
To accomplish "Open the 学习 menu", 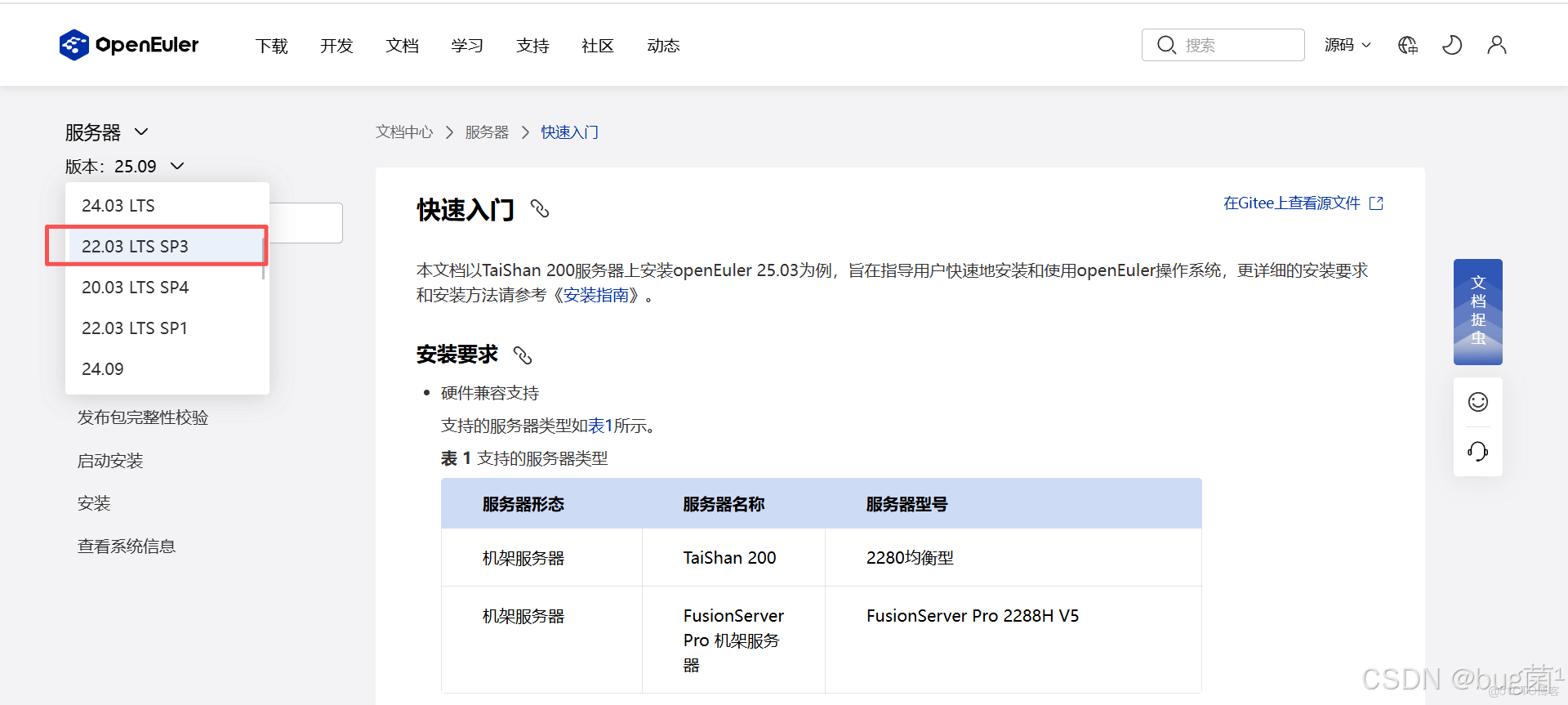I will (467, 46).
